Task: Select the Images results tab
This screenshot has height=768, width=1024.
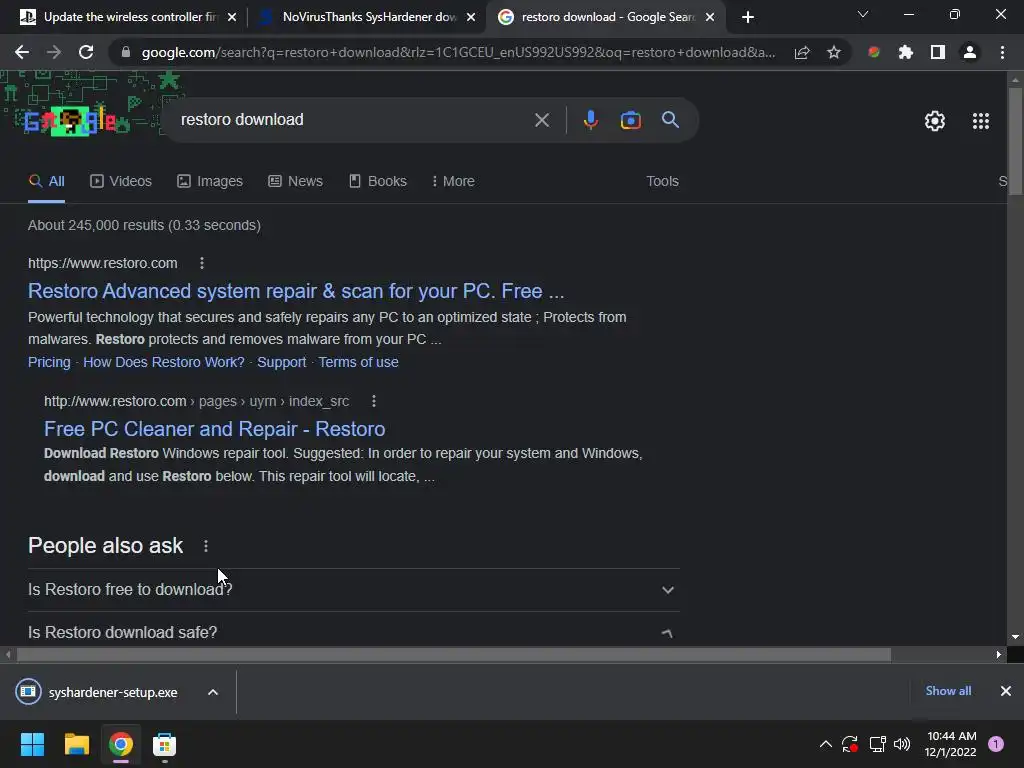Action: pyautogui.click(x=210, y=182)
